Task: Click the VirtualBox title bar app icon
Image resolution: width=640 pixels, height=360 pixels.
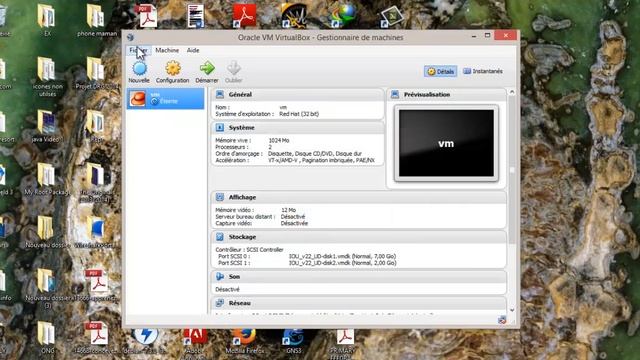Action: tap(130, 37)
